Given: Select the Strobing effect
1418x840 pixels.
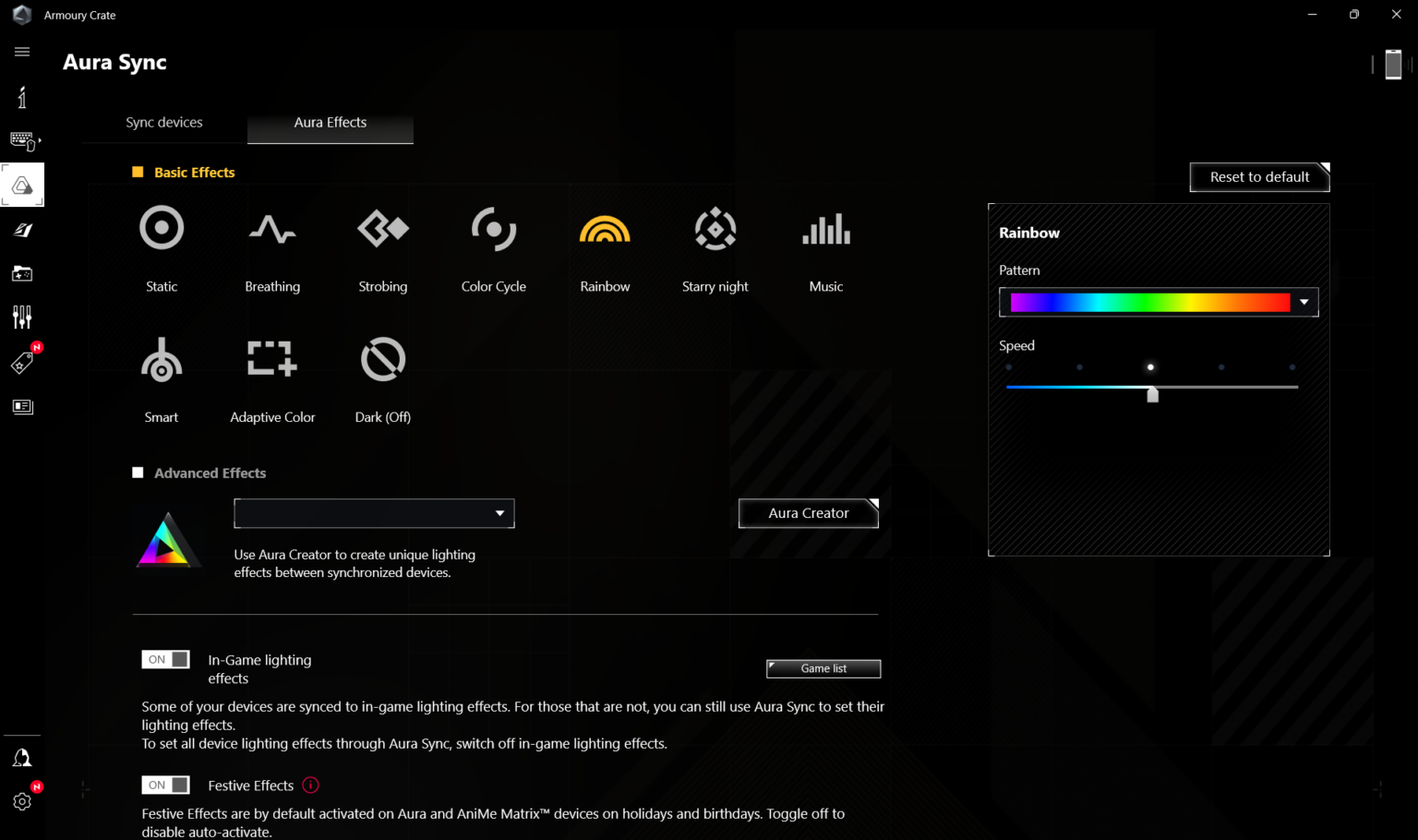Looking at the screenshot, I should pyautogui.click(x=383, y=229).
